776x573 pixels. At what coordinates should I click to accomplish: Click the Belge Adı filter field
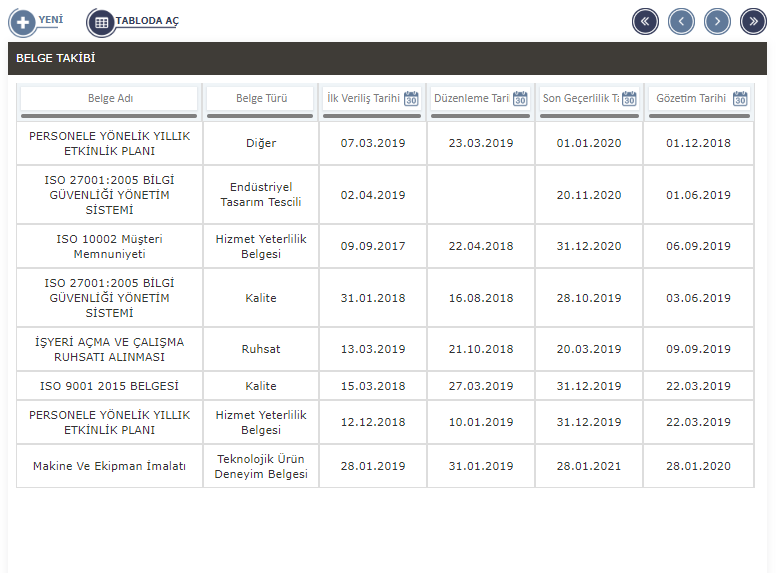[x=110, y=99]
